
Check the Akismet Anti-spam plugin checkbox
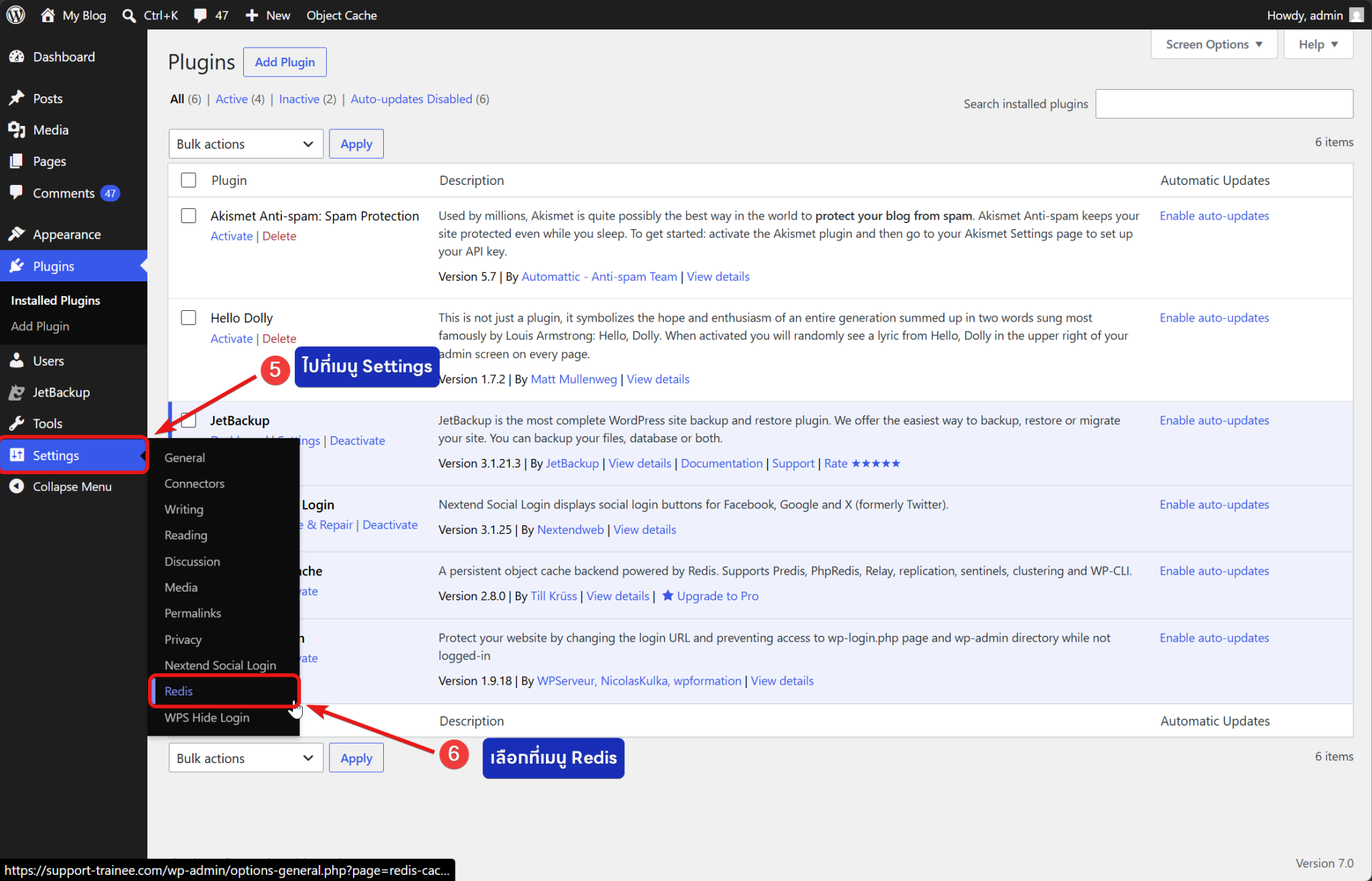click(189, 216)
